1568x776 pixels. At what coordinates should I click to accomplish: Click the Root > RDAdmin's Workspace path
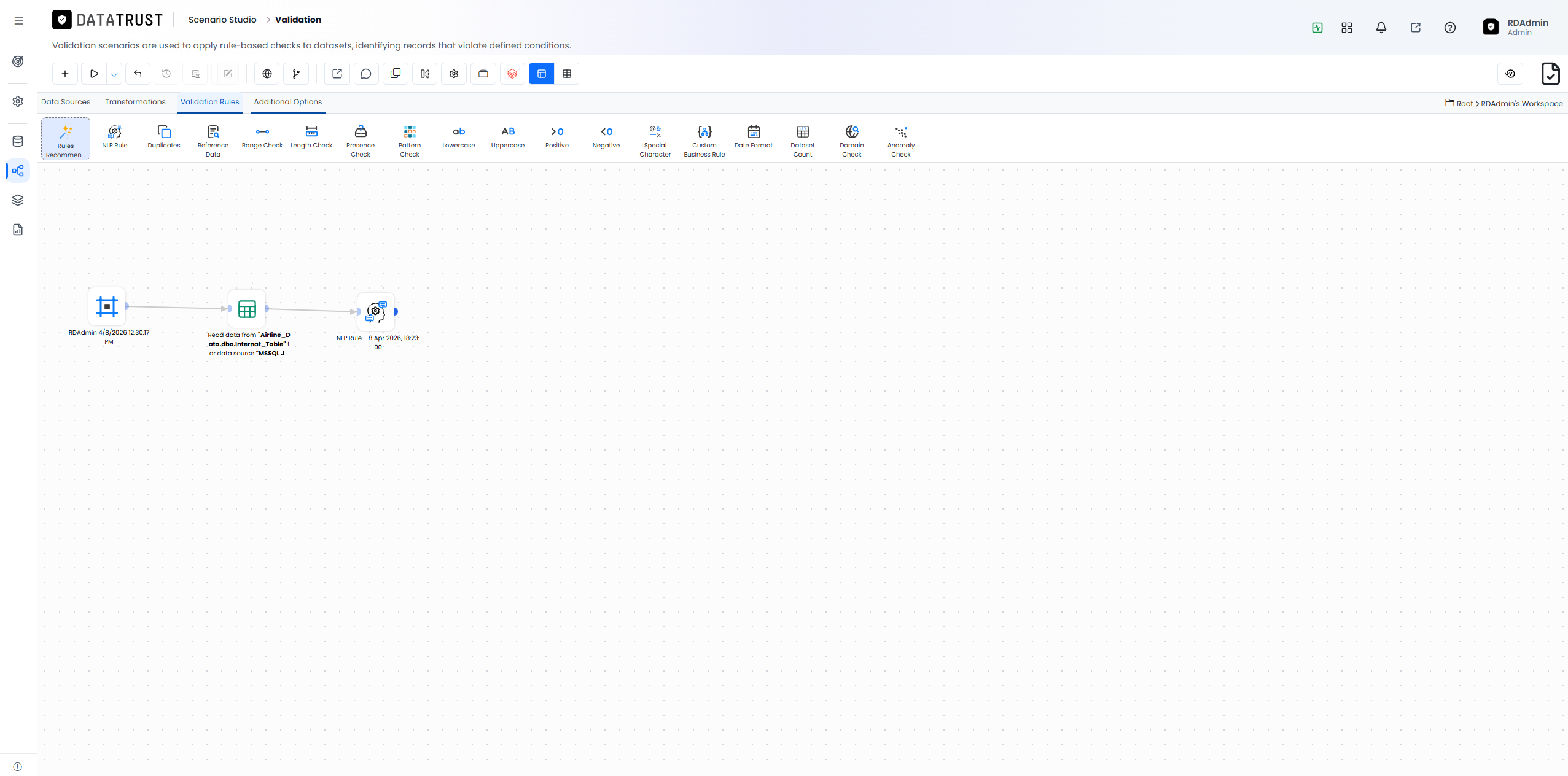1504,103
